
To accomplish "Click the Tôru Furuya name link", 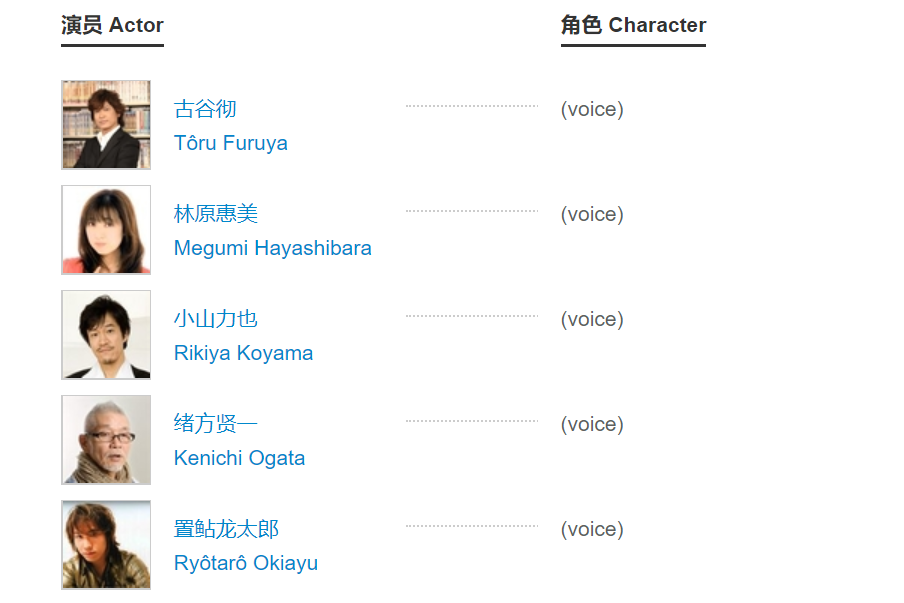I will (x=231, y=143).
